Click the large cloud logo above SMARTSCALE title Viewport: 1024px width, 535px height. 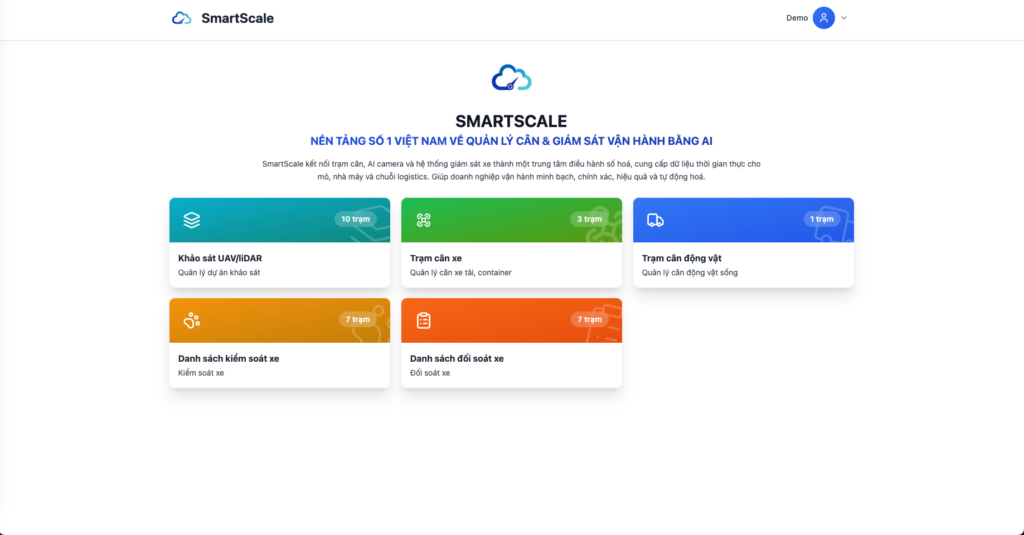[511, 78]
